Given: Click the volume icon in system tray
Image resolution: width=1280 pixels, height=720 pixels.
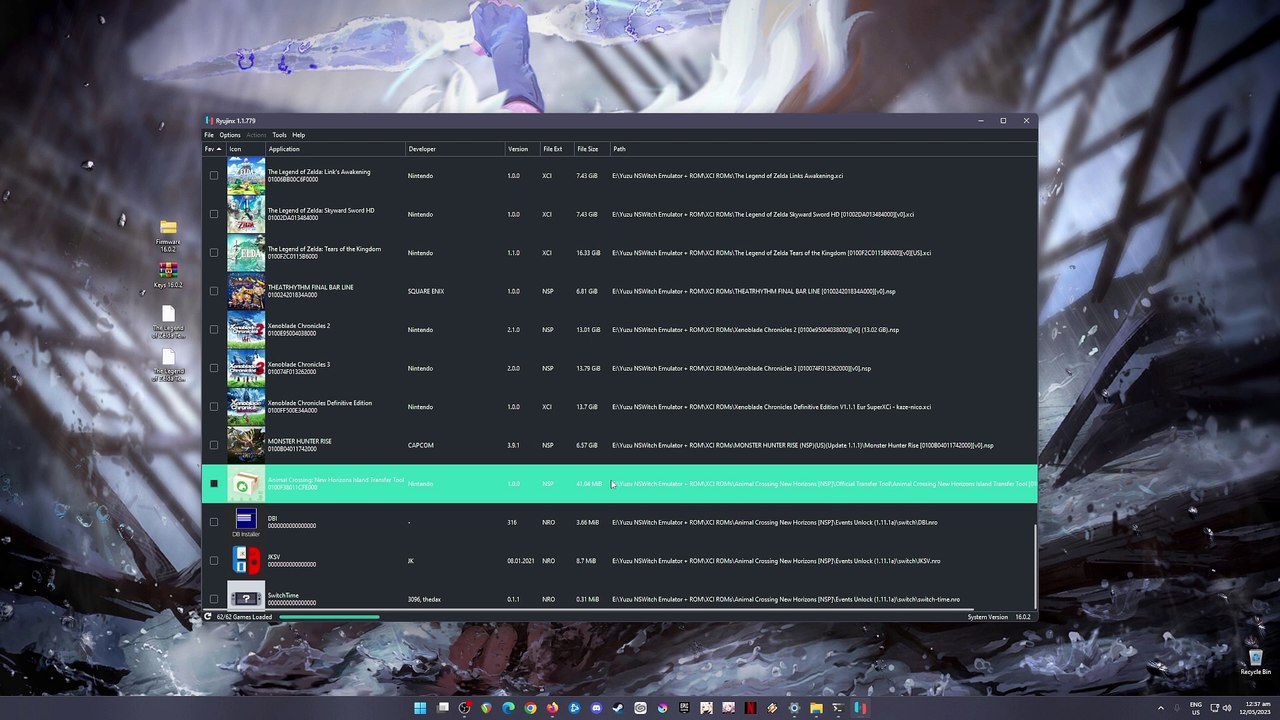Looking at the screenshot, I should (x=1228, y=708).
